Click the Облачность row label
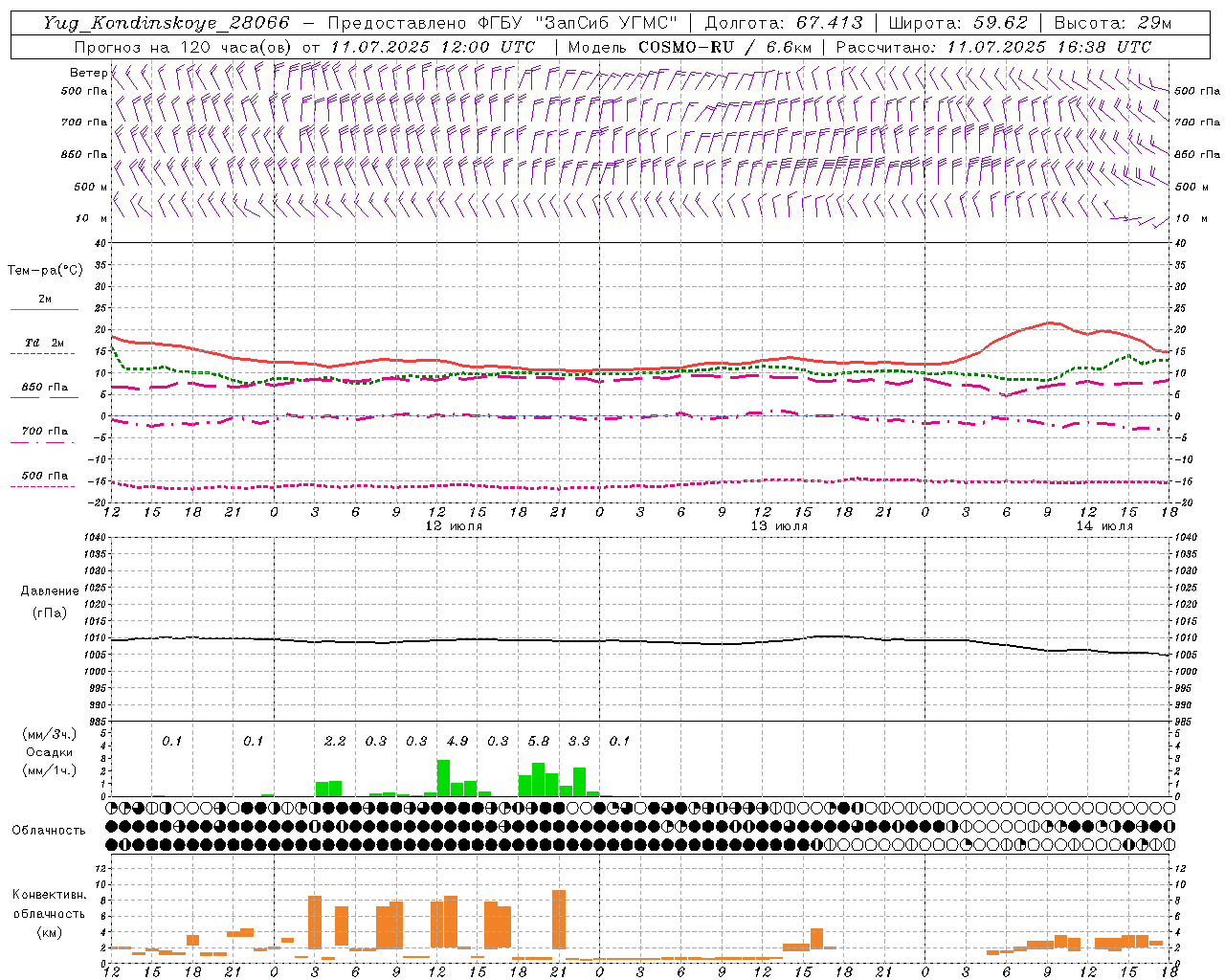1225x980 pixels. coord(49,830)
